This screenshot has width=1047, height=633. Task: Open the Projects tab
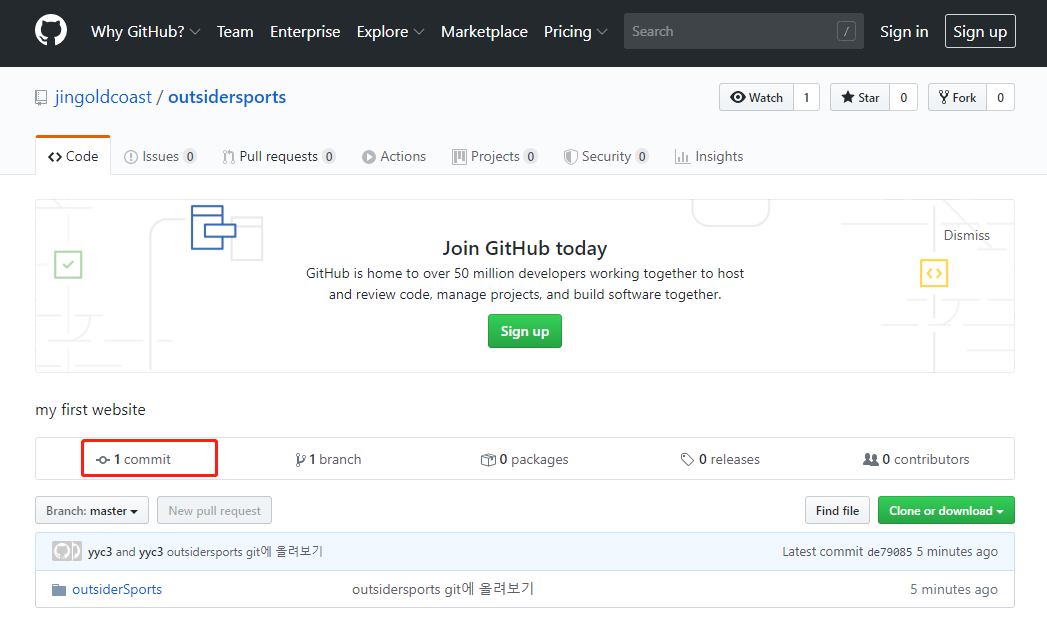[x=495, y=156]
